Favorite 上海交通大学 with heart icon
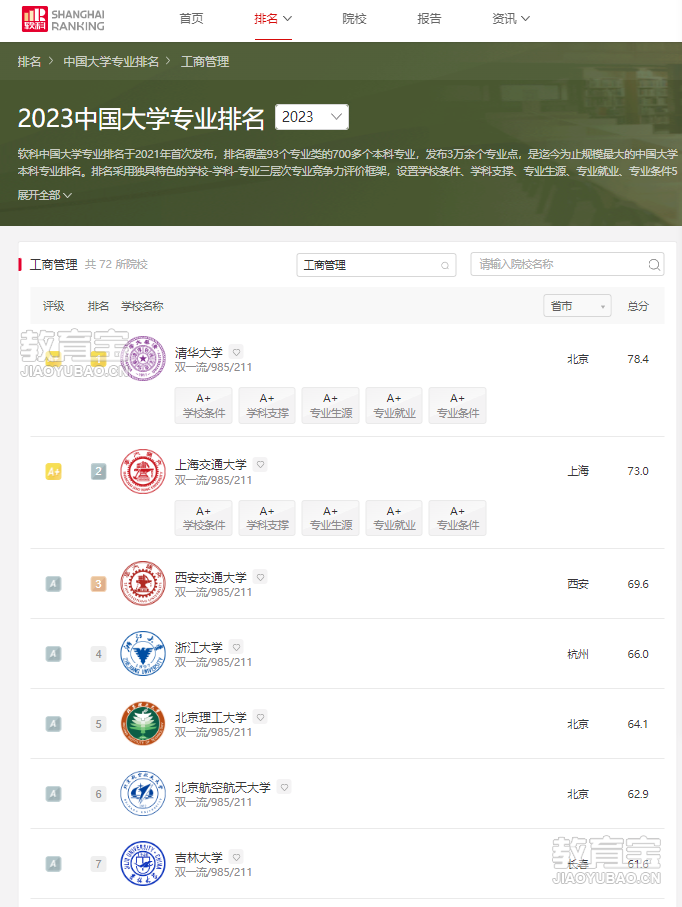The image size is (682, 907). point(260,464)
